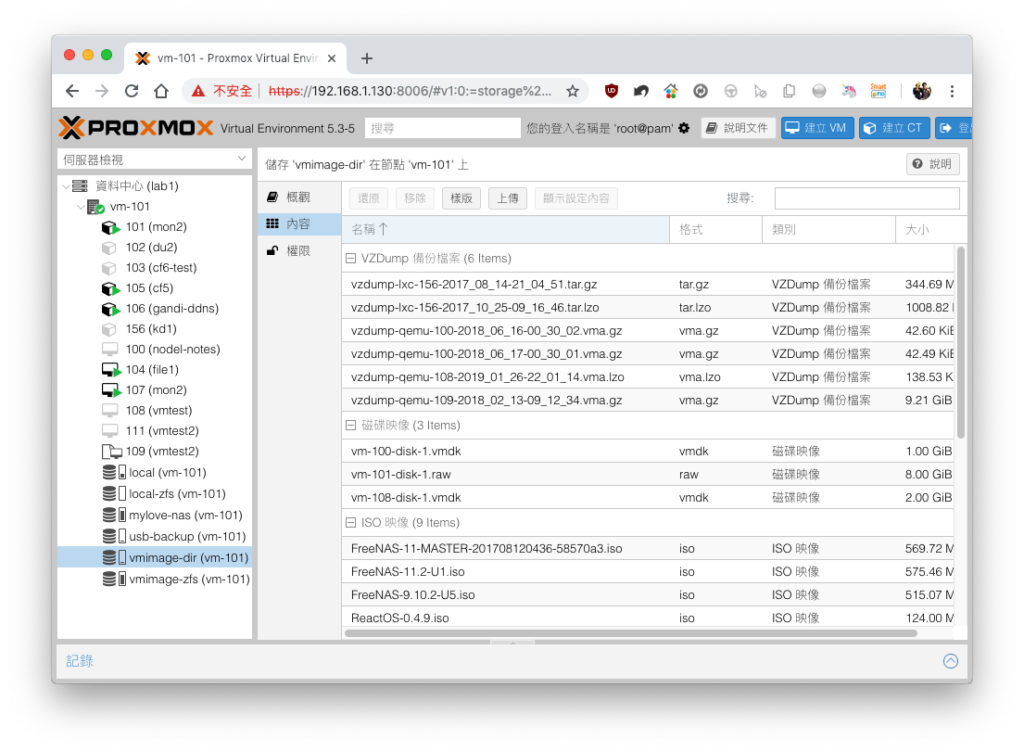This screenshot has width=1024, height=752.
Task: Sort by 名稱 column header
Action: (506, 229)
